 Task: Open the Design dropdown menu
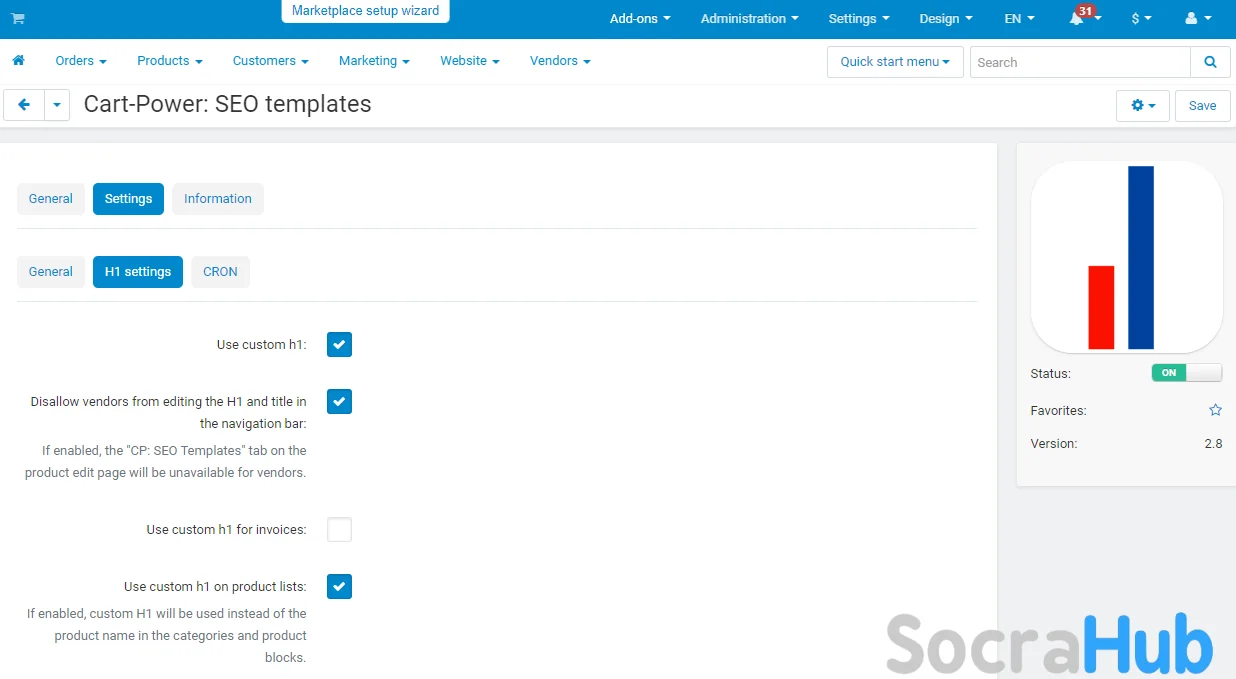[945, 19]
